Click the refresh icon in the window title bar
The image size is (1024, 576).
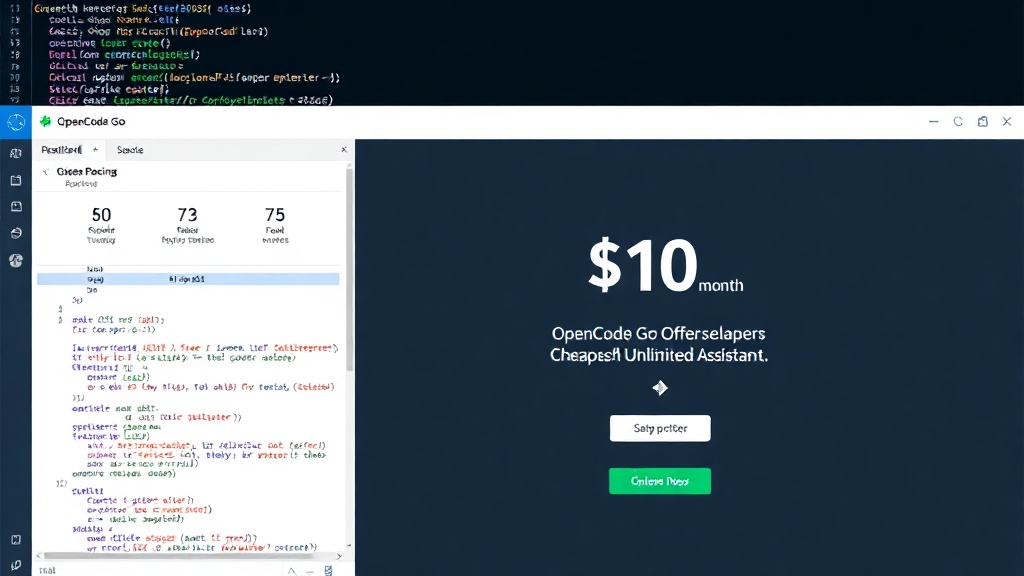[x=958, y=121]
